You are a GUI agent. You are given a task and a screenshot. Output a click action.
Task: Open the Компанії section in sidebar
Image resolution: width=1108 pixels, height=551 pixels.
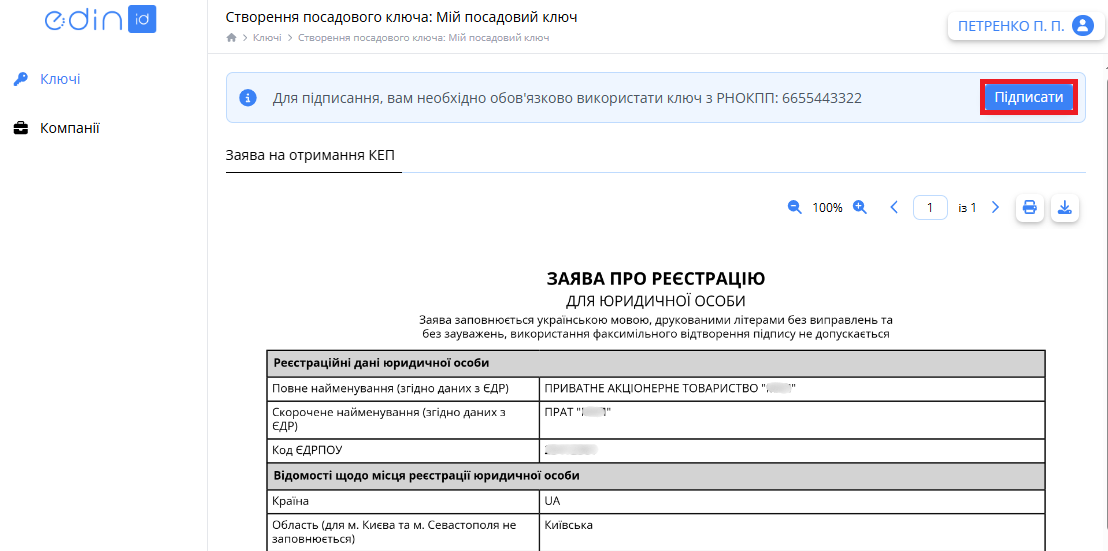pos(69,128)
